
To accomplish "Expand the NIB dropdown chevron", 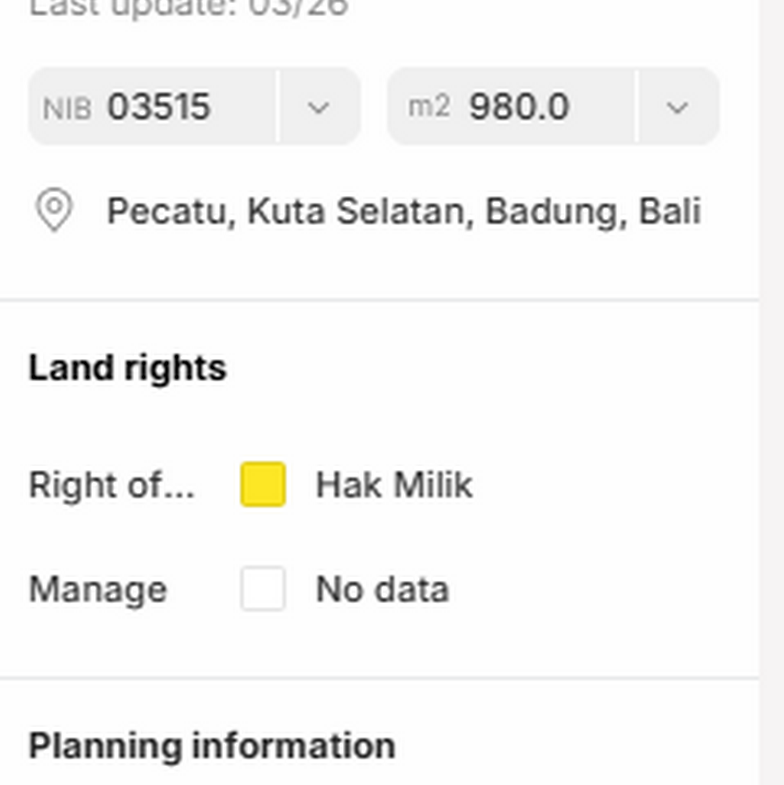I will coord(318,107).
